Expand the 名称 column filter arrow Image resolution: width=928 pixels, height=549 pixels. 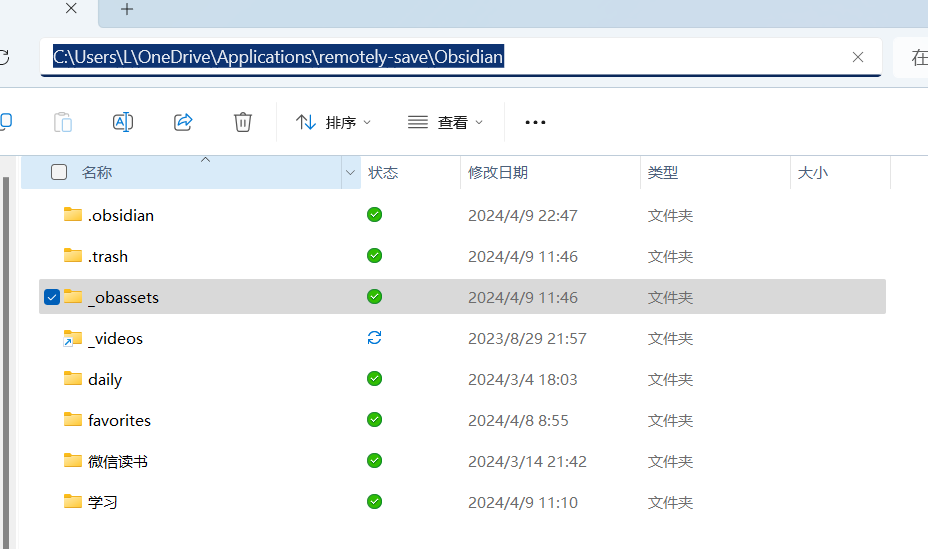click(x=350, y=172)
